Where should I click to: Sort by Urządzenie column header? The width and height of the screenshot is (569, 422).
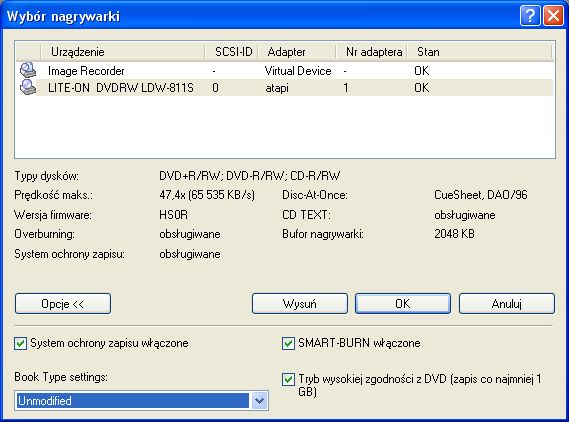point(123,52)
